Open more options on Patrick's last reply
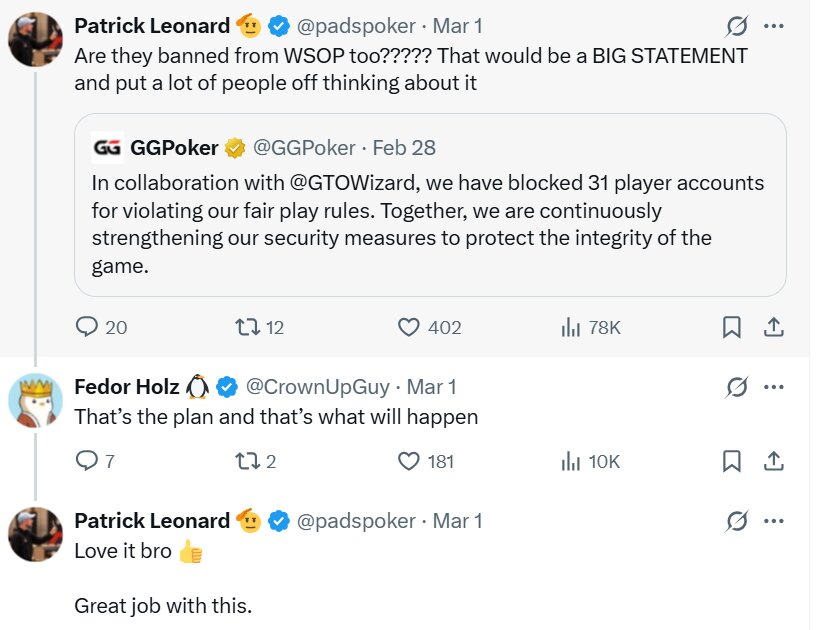The width and height of the screenshot is (817, 630). (773, 520)
